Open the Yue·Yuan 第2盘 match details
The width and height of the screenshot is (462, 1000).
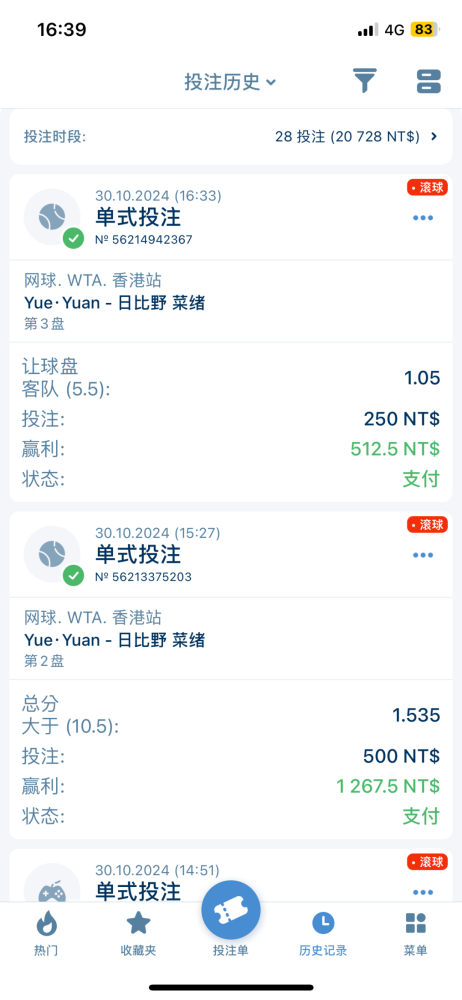coord(231,638)
